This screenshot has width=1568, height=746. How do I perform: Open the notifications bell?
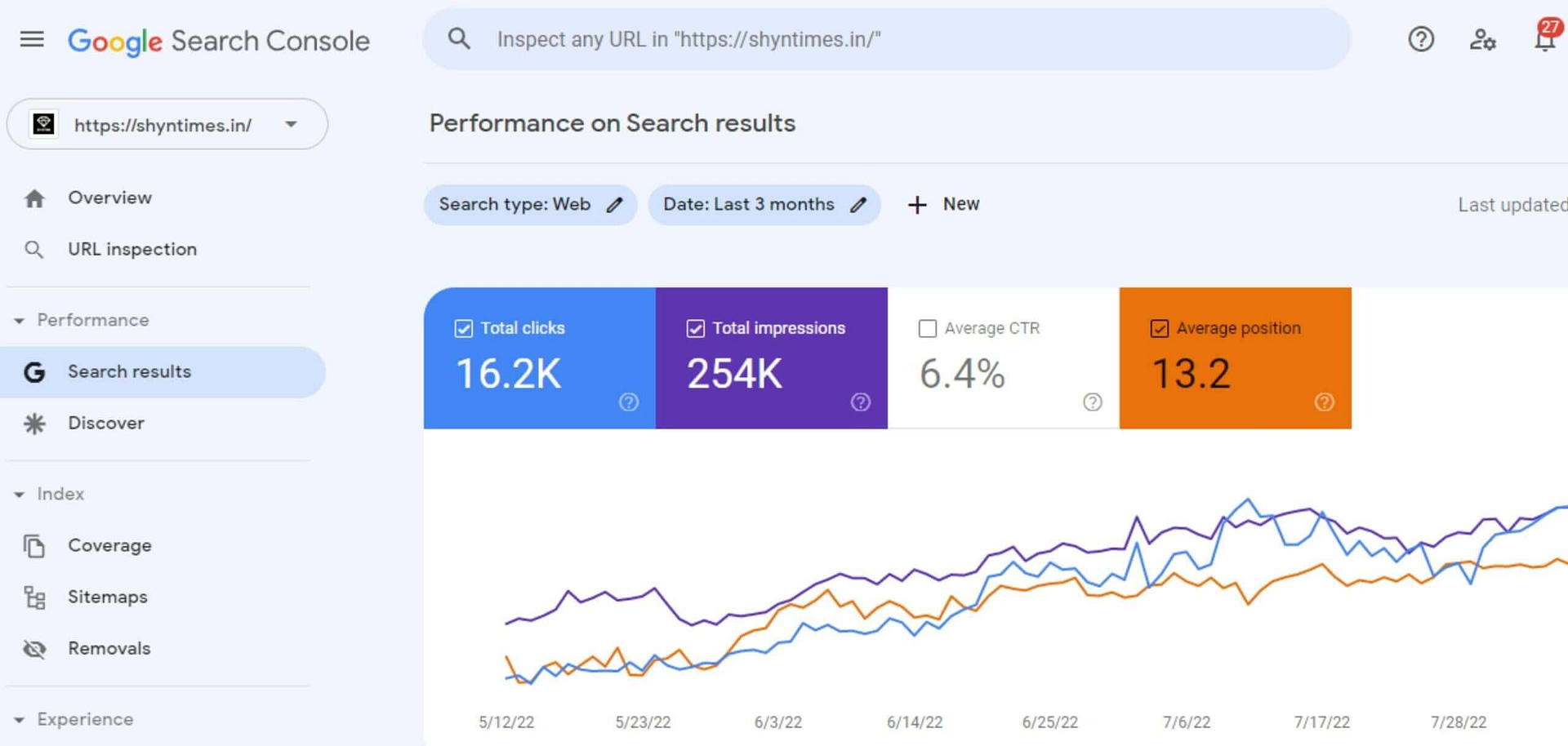1544,39
